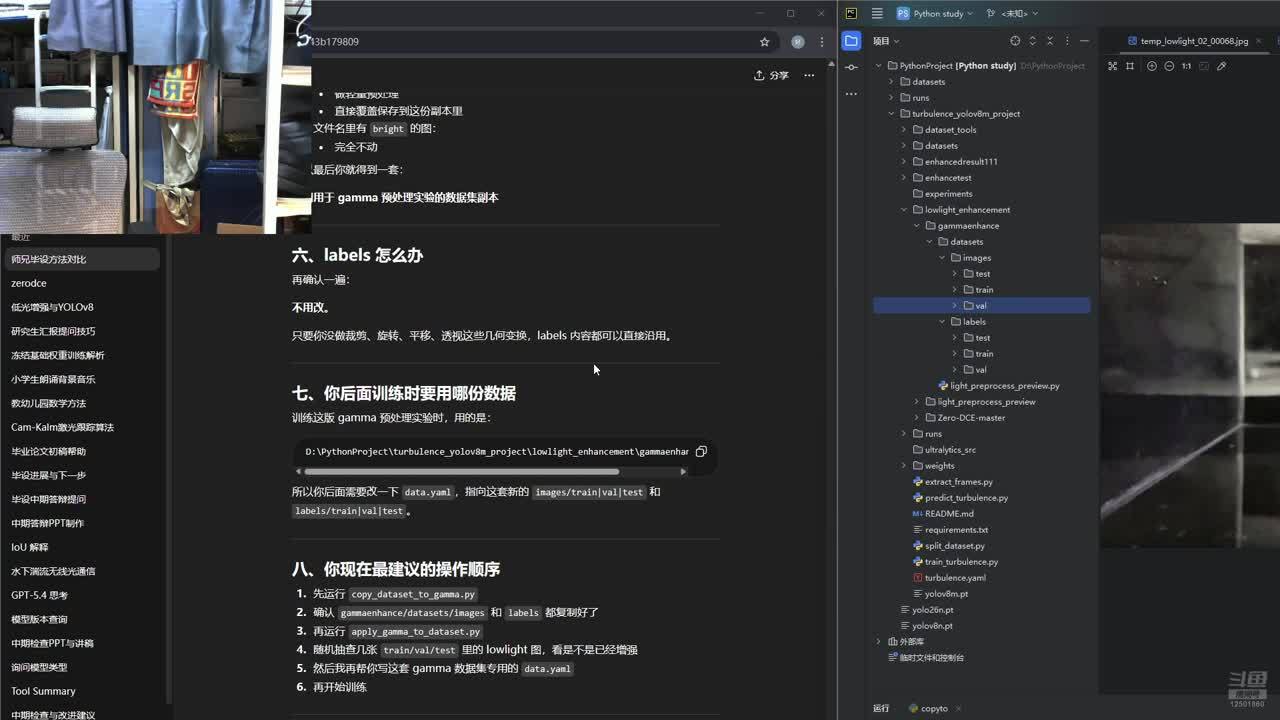Open chat 师兄毕设方法对比

[83, 259]
